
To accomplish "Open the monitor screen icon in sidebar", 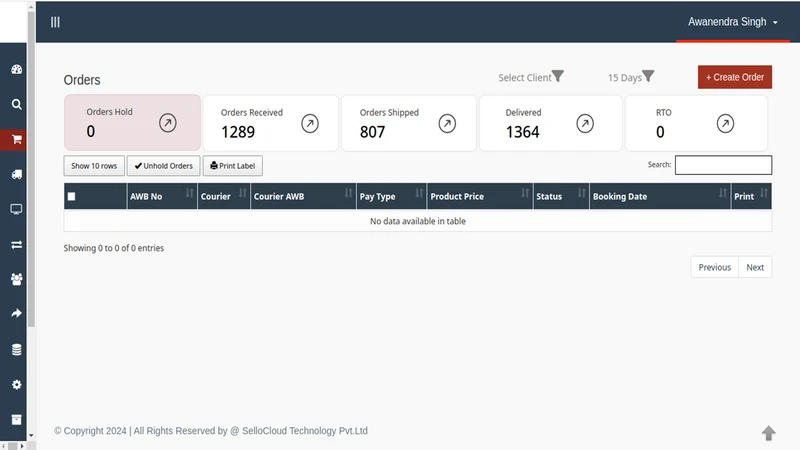I will [16, 209].
